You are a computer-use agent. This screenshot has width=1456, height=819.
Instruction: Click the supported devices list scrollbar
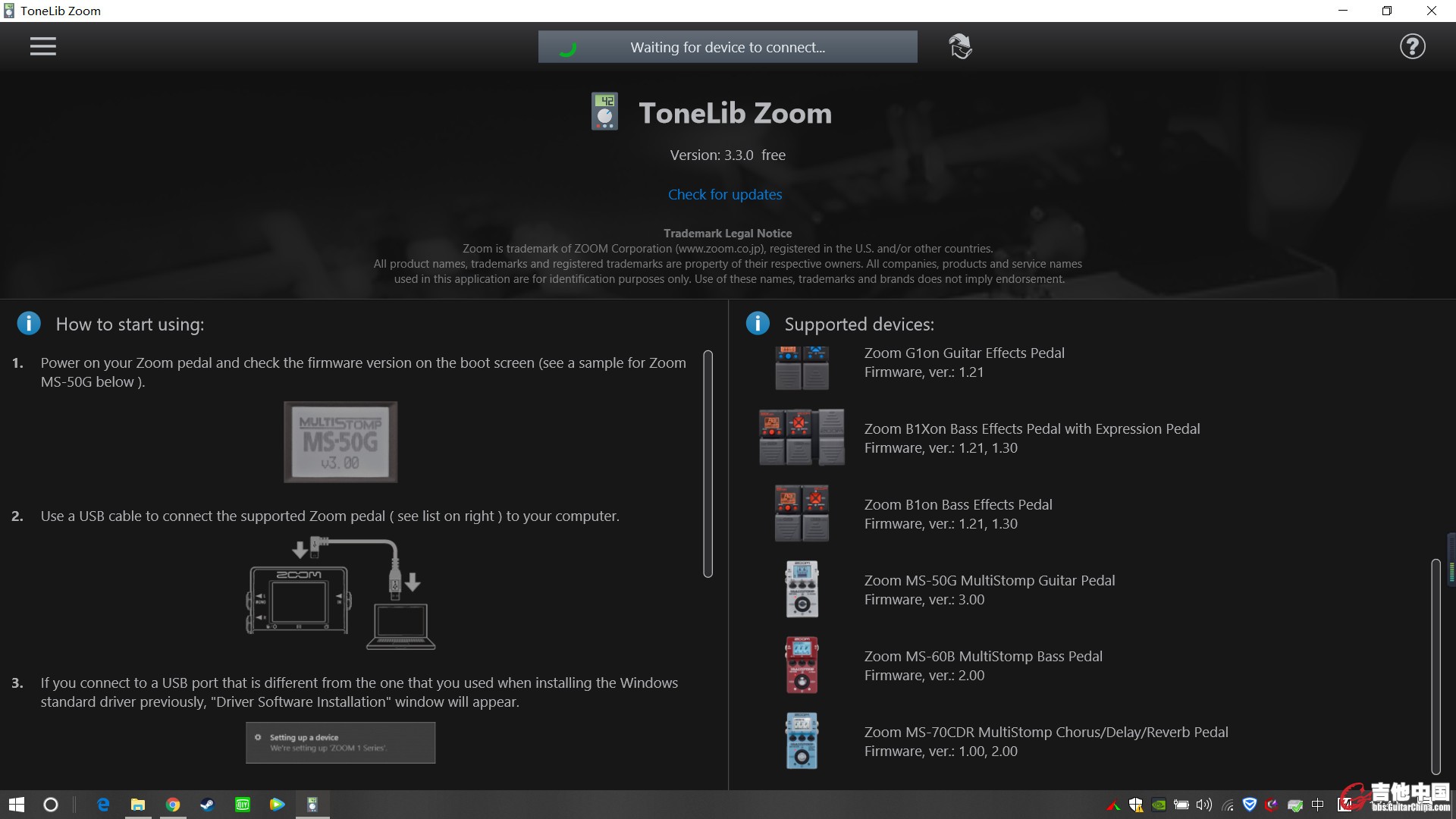(1436, 666)
